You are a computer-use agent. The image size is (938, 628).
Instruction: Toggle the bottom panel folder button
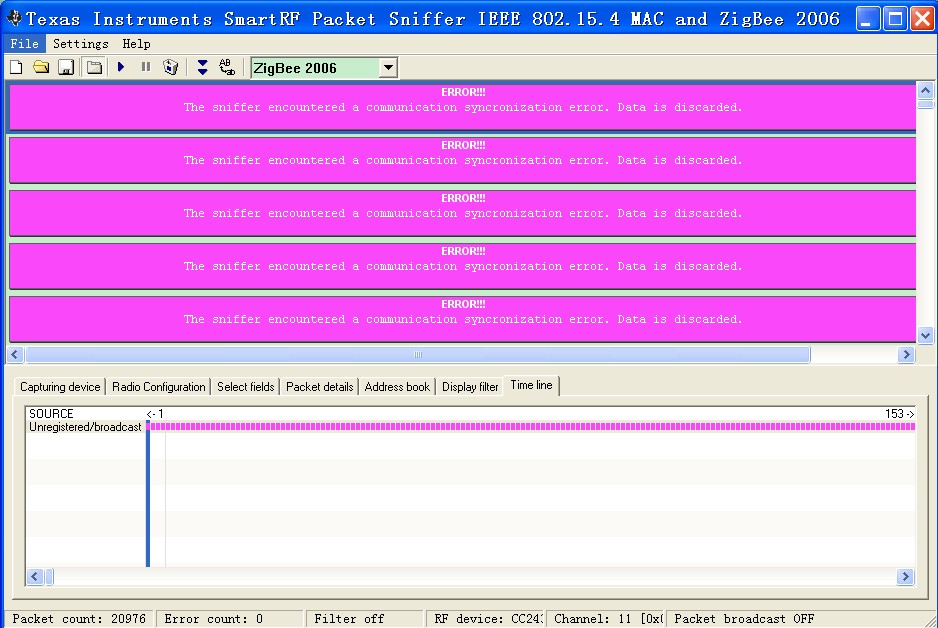94,68
